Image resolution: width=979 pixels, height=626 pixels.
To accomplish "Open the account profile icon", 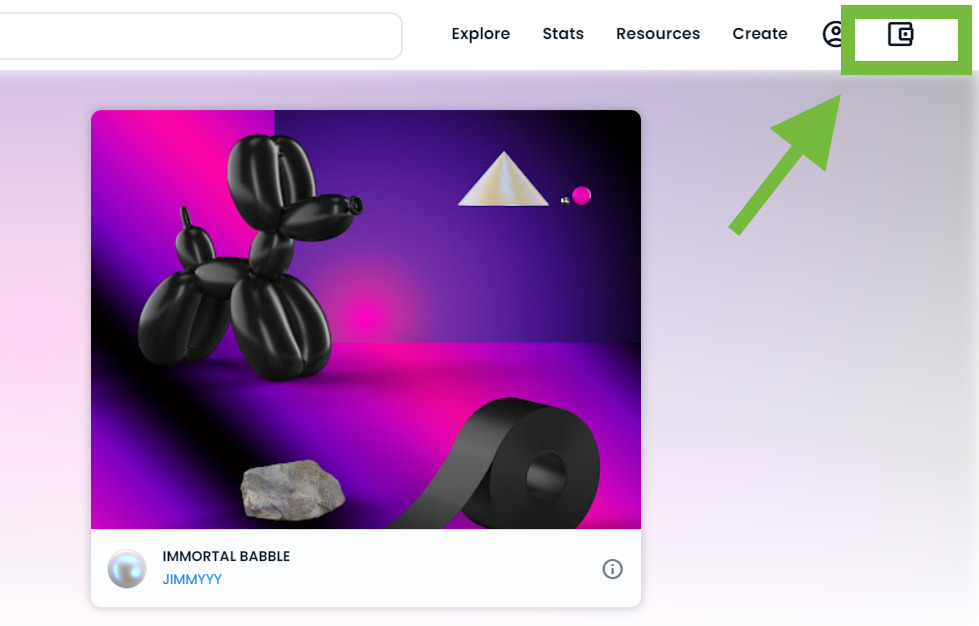I will [833, 34].
